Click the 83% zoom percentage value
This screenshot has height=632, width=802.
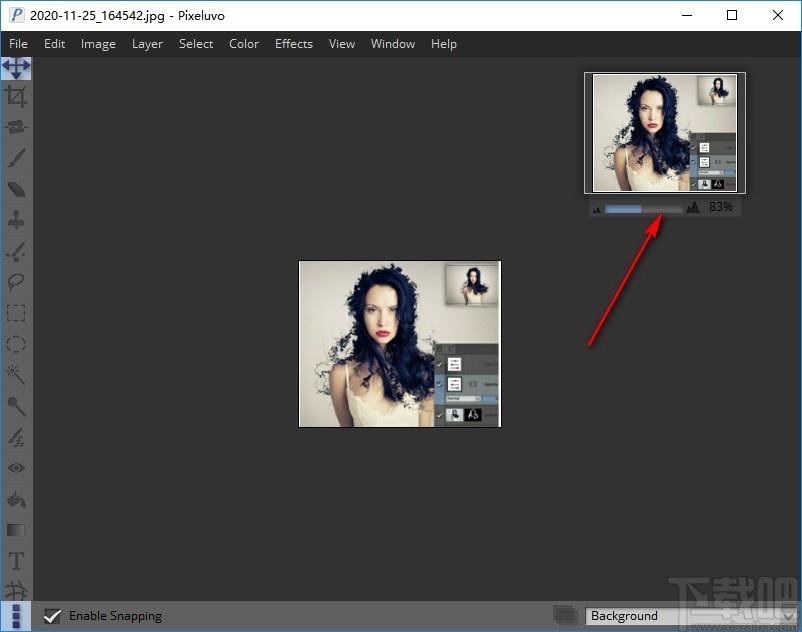pyautogui.click(x=721, y=207)
